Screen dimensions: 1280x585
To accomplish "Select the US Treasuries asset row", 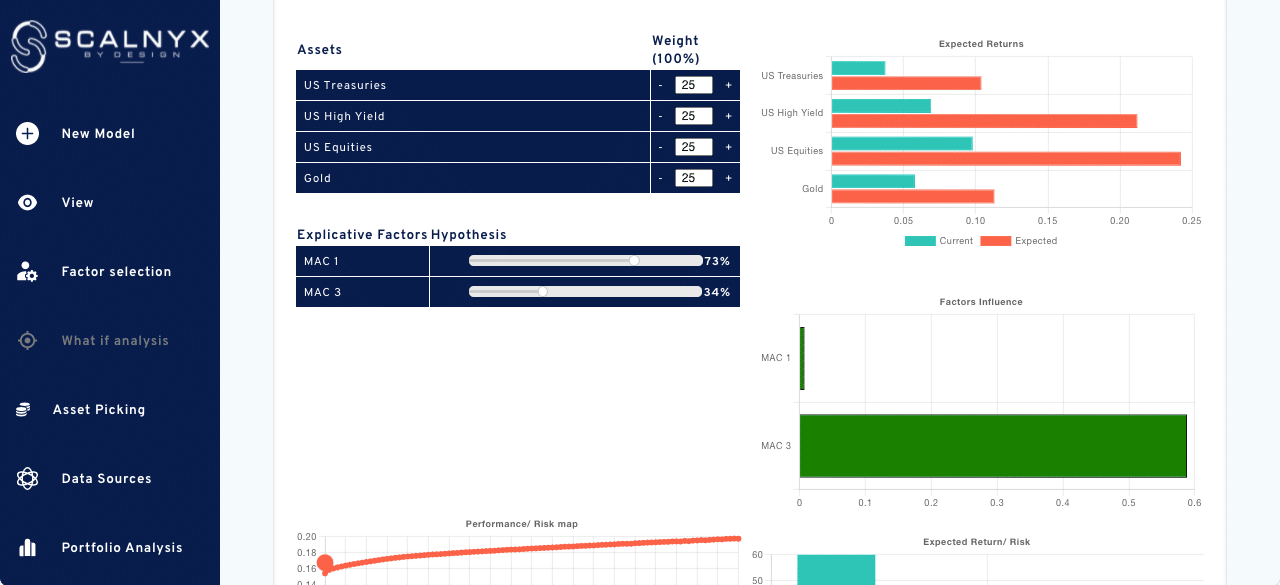I will click(x=430, y=85).
